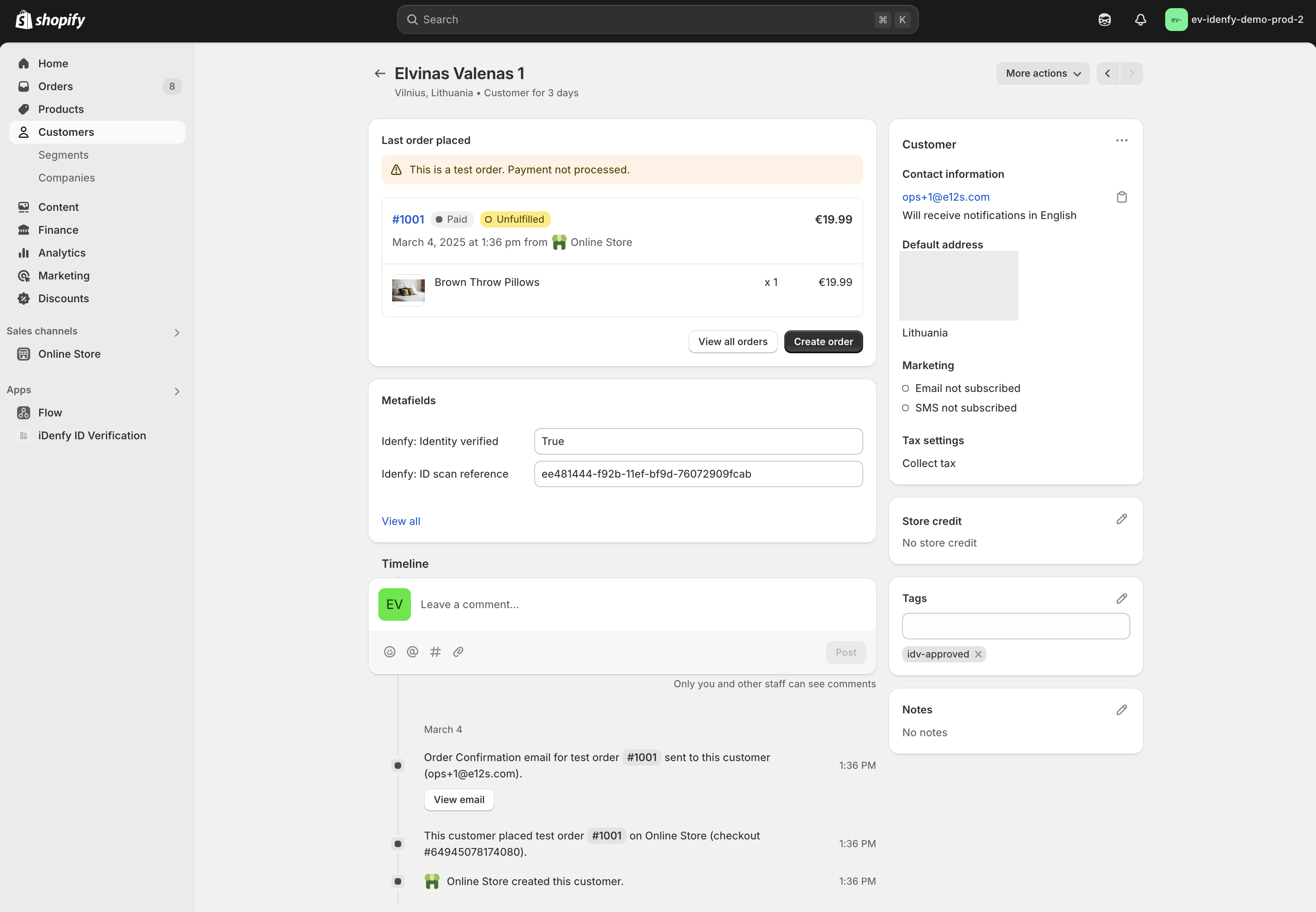Viewport: 1316px width, 912px height.
Task: Copy customer email with clipboard icon
Action: tap(1121, 197)
